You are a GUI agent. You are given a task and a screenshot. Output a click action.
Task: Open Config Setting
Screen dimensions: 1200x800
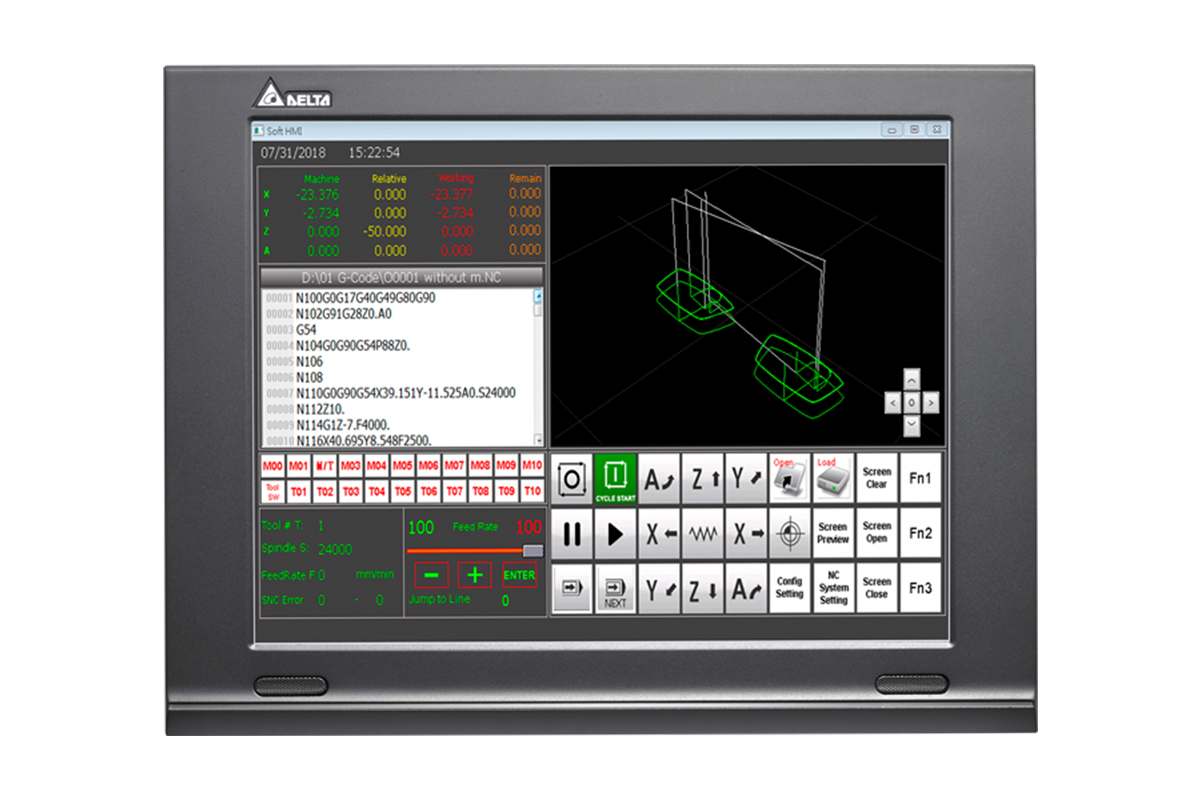(x=789, y=588)
